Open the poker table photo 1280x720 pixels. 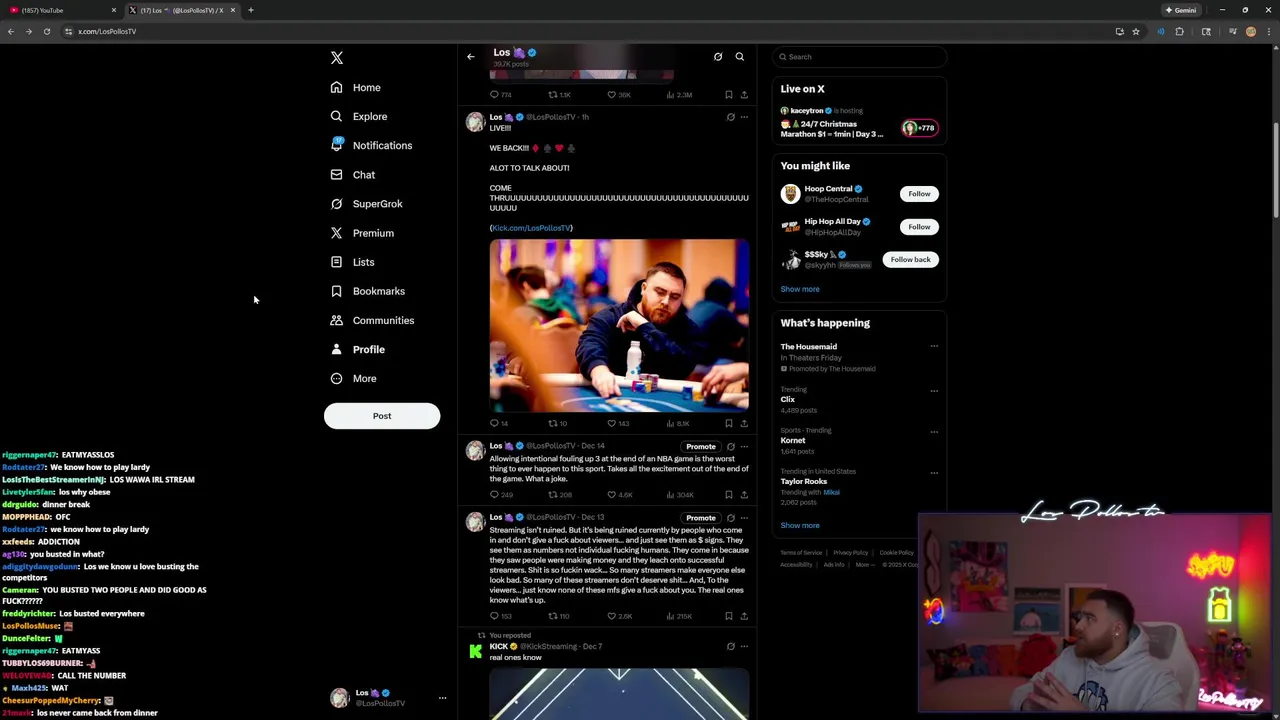[x=619, y=325]
